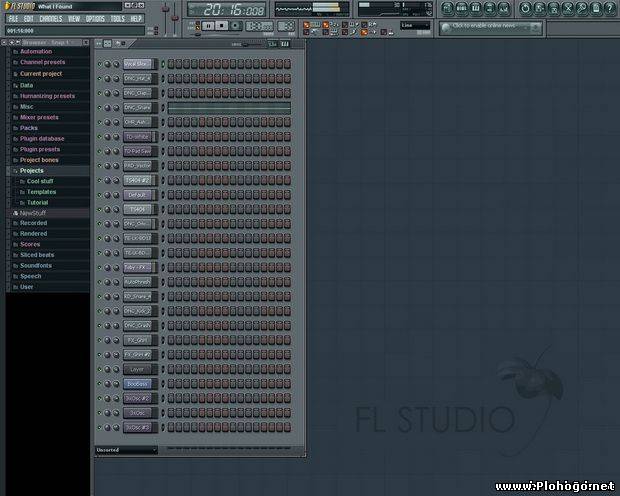Open the Mixer shortcut icon
The height and width of the screenshot is (496, 620).
click(504, 8)
